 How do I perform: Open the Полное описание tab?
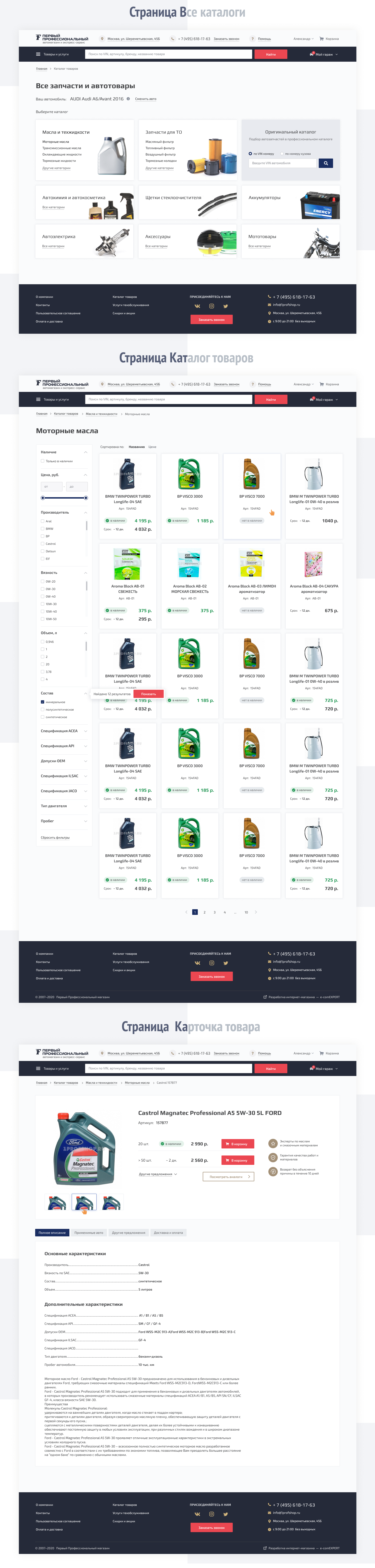(x=52, y=1233)
